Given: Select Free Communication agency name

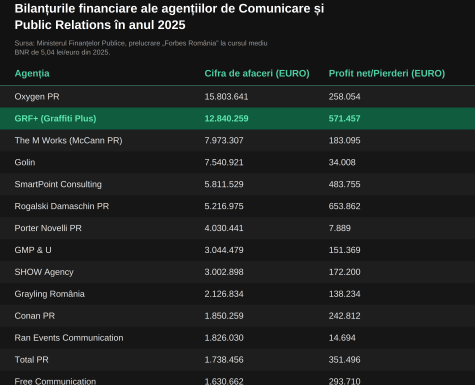Looking at the screenshot, I should point(55,381).
